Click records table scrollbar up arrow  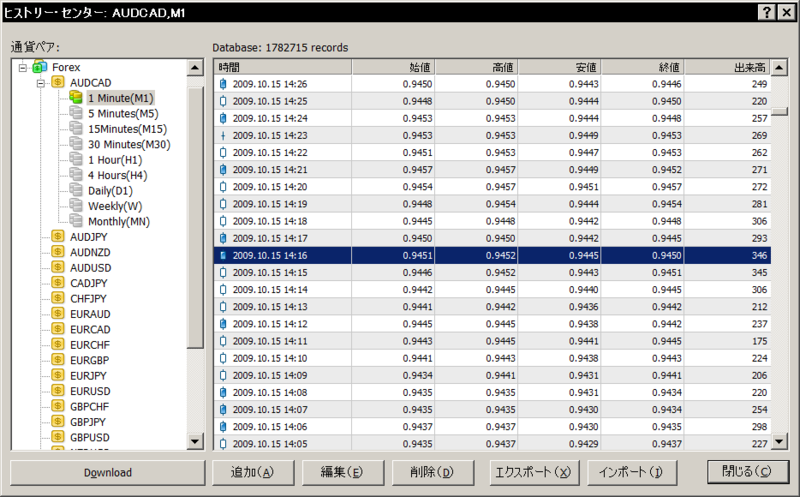[779, 67]
